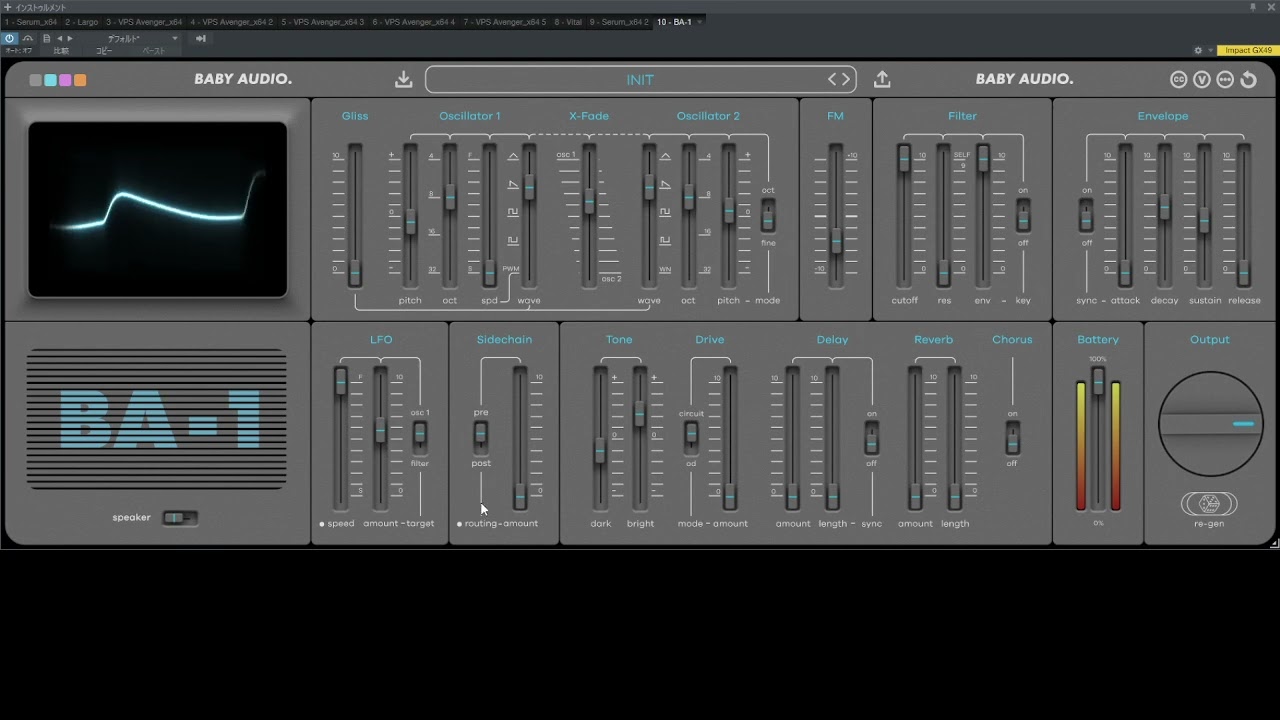1280x720 pixels.
Task: Click the arrow-to-bar icon in host toolbar
Action: point(201,38)
